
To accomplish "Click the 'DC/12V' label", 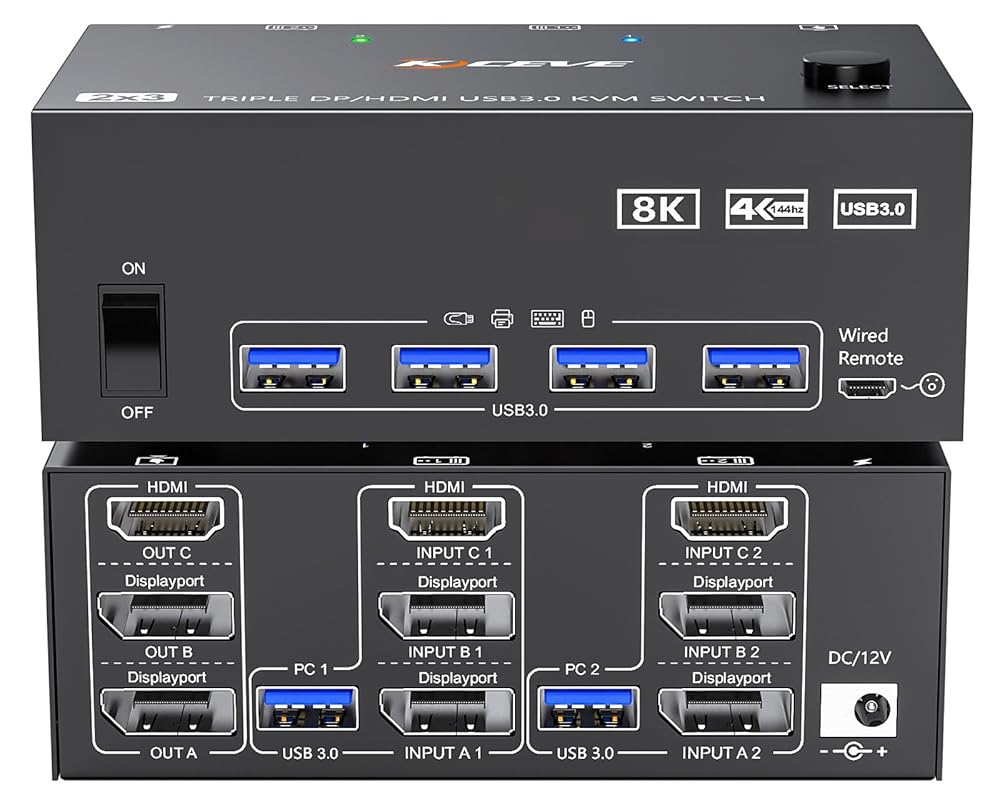I will point(859,658).
